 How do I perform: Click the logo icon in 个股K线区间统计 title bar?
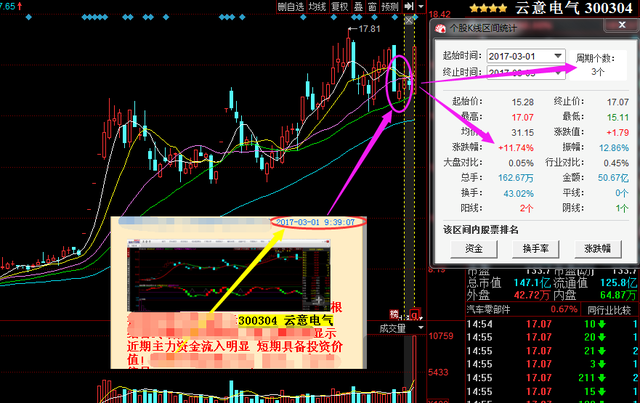440,28
